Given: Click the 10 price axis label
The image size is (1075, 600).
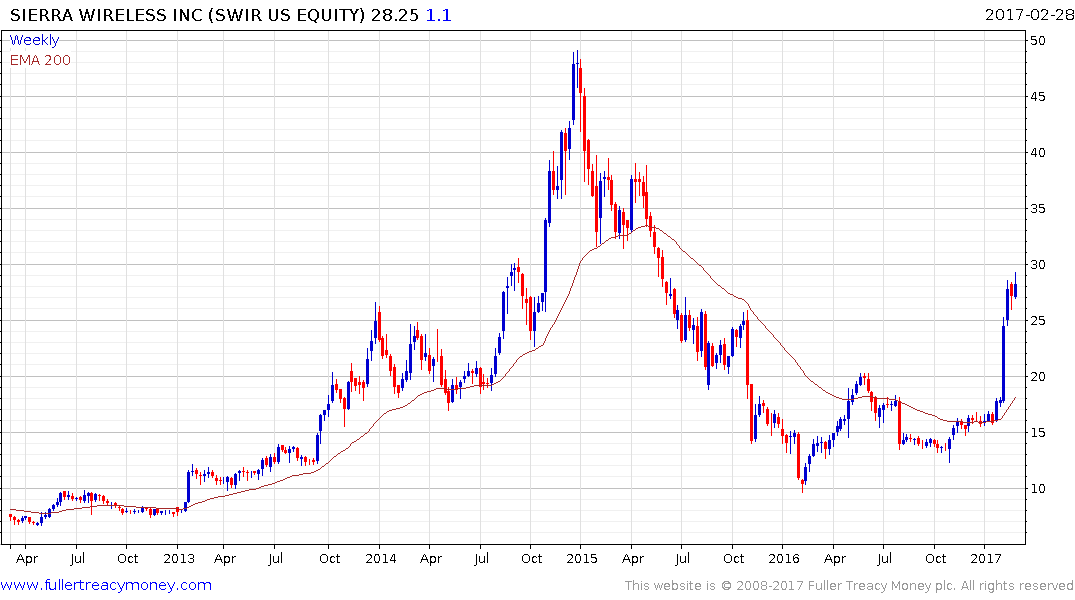Looking at the screenshot, I should click(x=1038, y=489).
